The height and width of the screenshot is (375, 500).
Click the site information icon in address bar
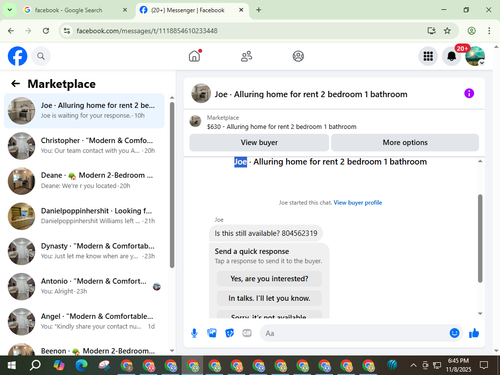pyautogui.click(x=67, y=31)
